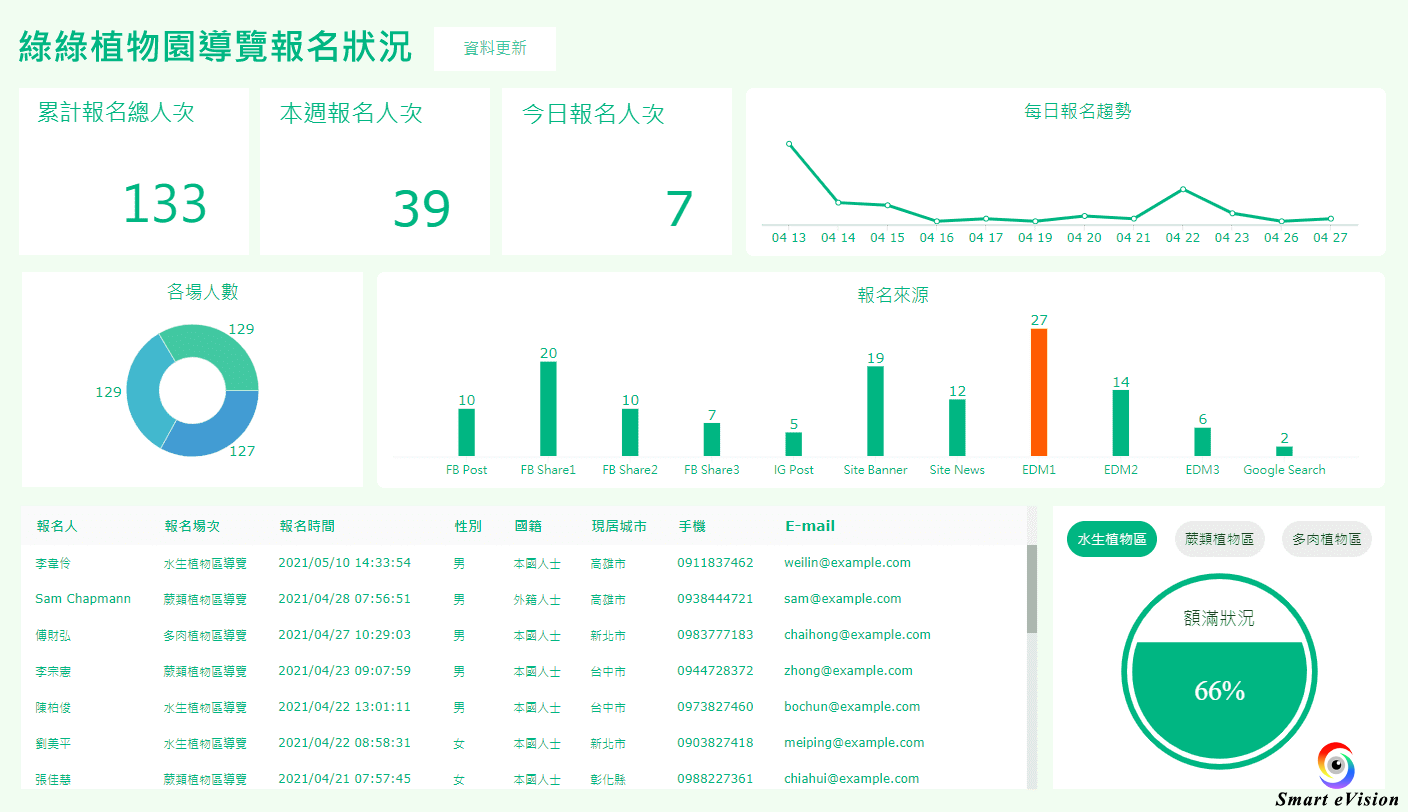1408x812 pixels.
Task: Click phone number 0983777183
Action: [715, 635]
